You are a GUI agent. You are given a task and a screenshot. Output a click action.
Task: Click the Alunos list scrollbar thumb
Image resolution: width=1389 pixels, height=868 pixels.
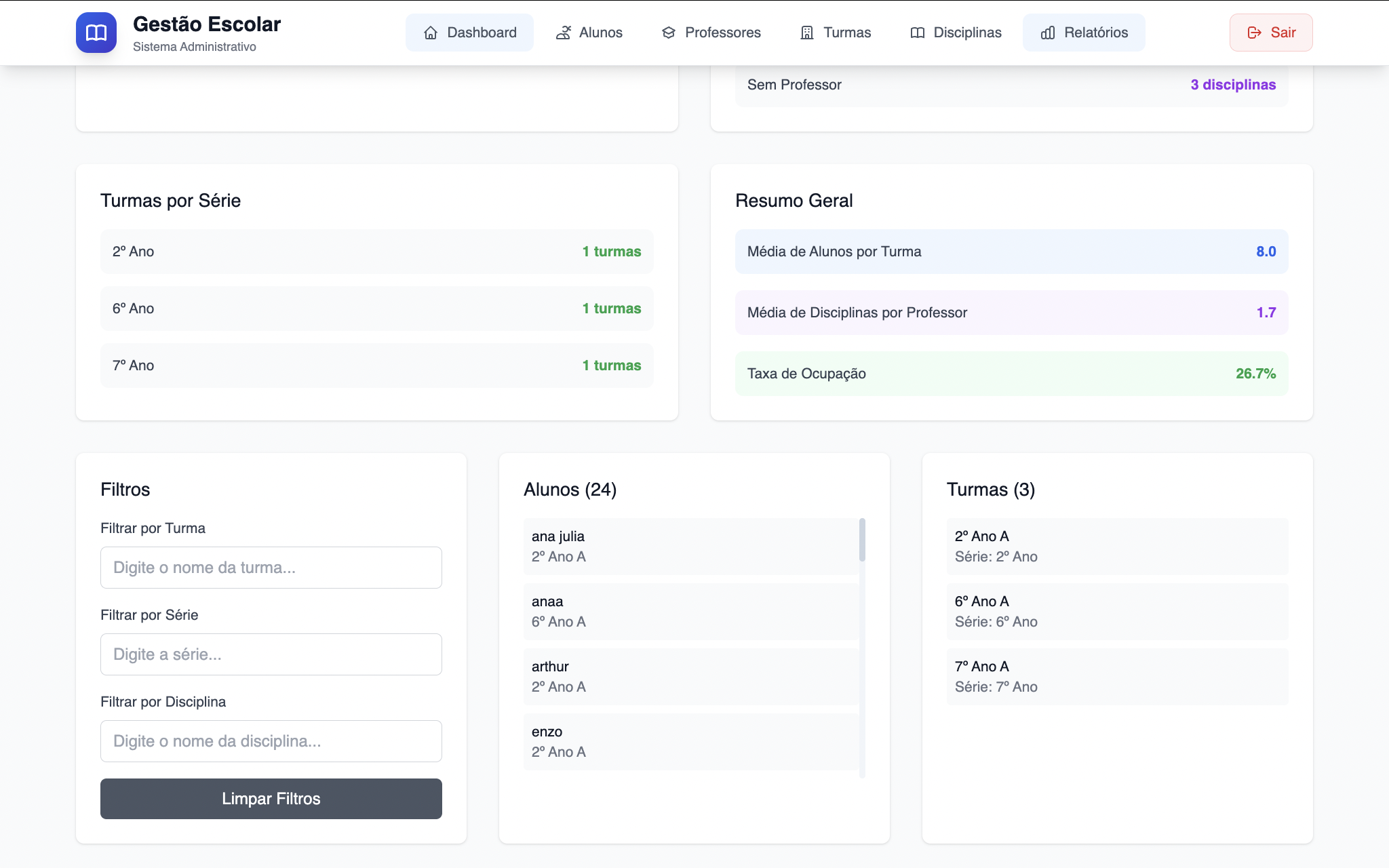pos(862,540)
